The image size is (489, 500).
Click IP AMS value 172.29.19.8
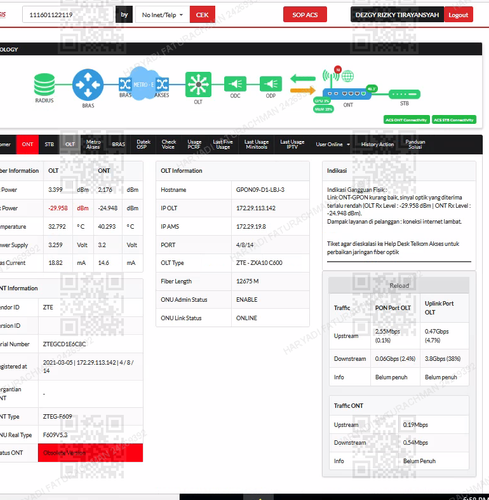point(251,226)
